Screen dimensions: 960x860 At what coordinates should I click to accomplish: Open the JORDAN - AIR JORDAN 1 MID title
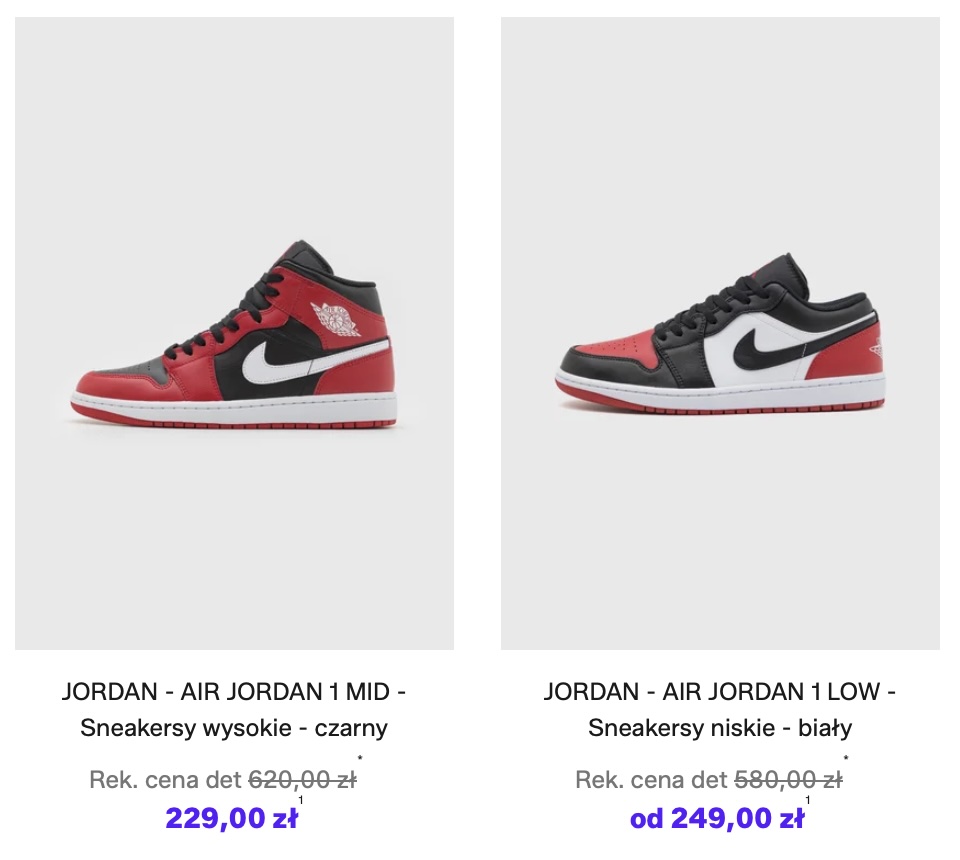point(234,692)
